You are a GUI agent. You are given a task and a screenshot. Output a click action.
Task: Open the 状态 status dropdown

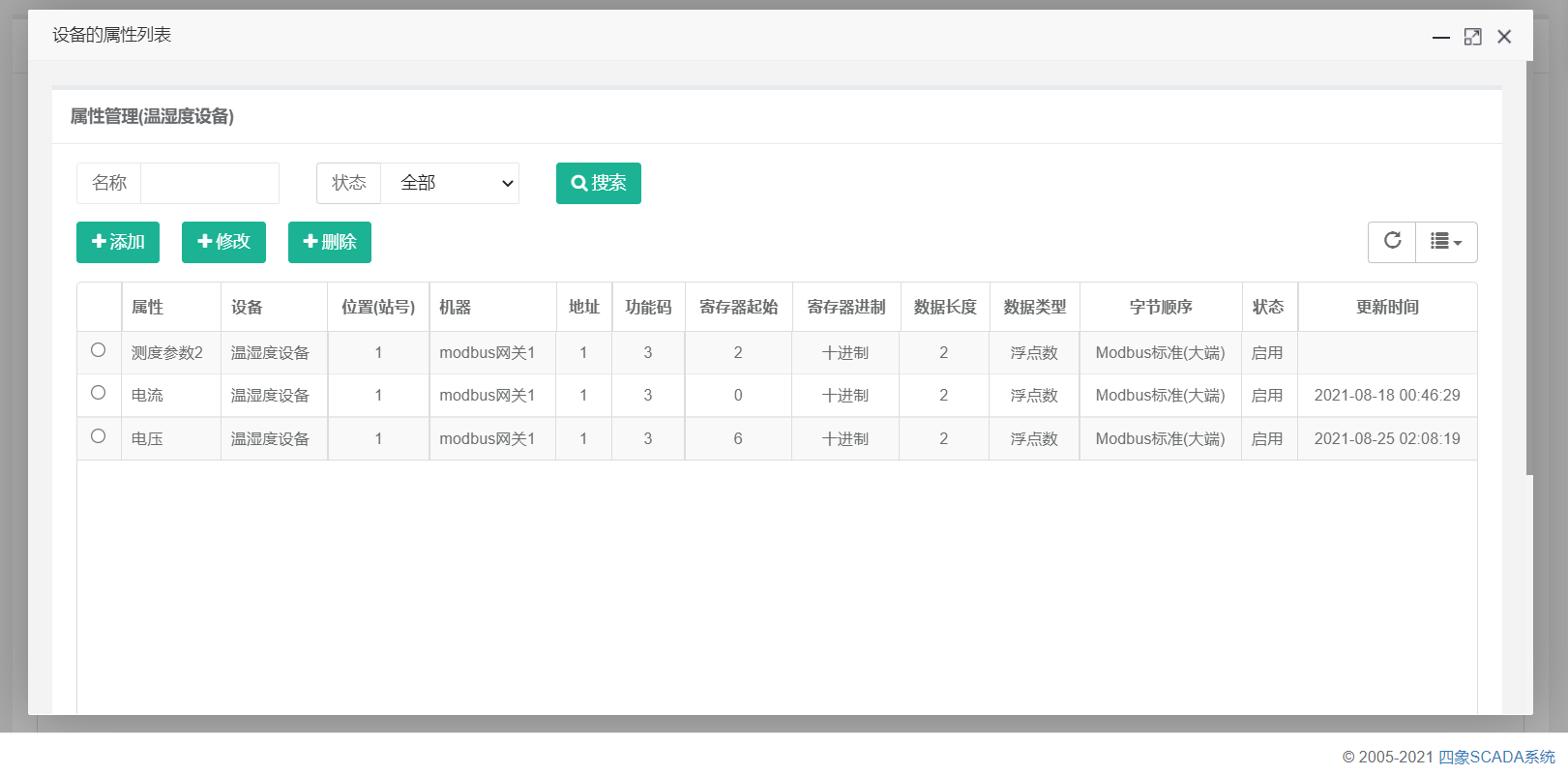[450, 183]
